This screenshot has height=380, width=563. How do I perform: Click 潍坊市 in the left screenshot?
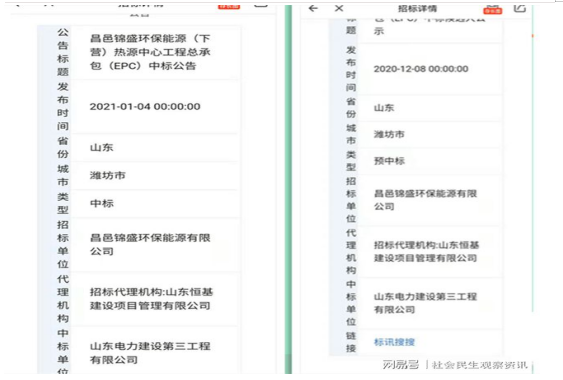107,175
